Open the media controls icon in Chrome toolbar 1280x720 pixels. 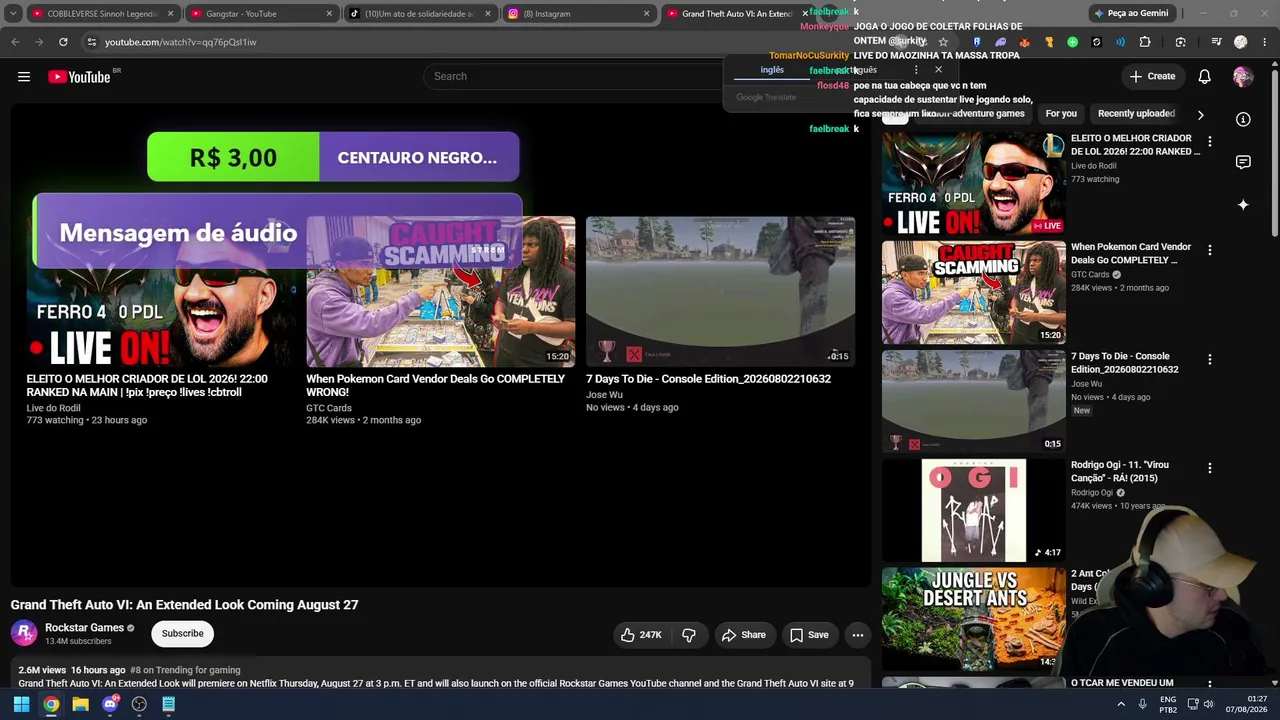tap(1217, 42)
